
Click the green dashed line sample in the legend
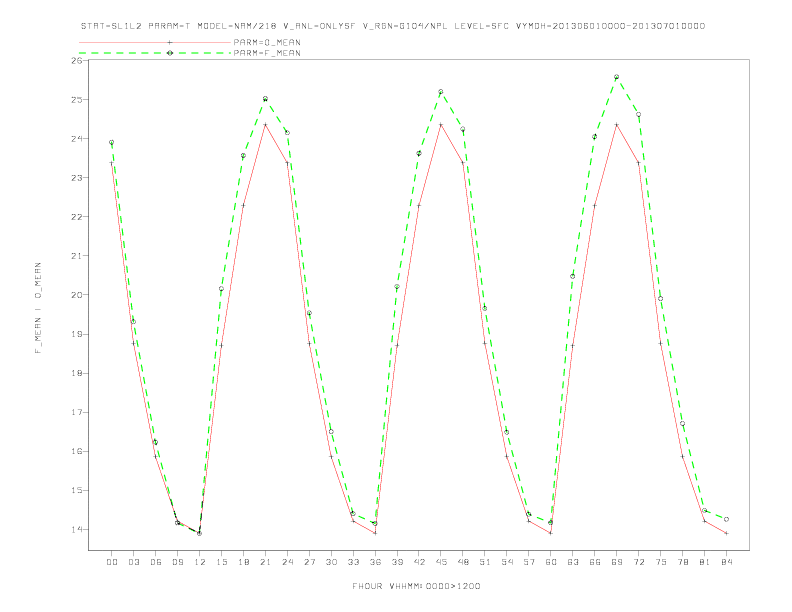(x=155, y=53)
